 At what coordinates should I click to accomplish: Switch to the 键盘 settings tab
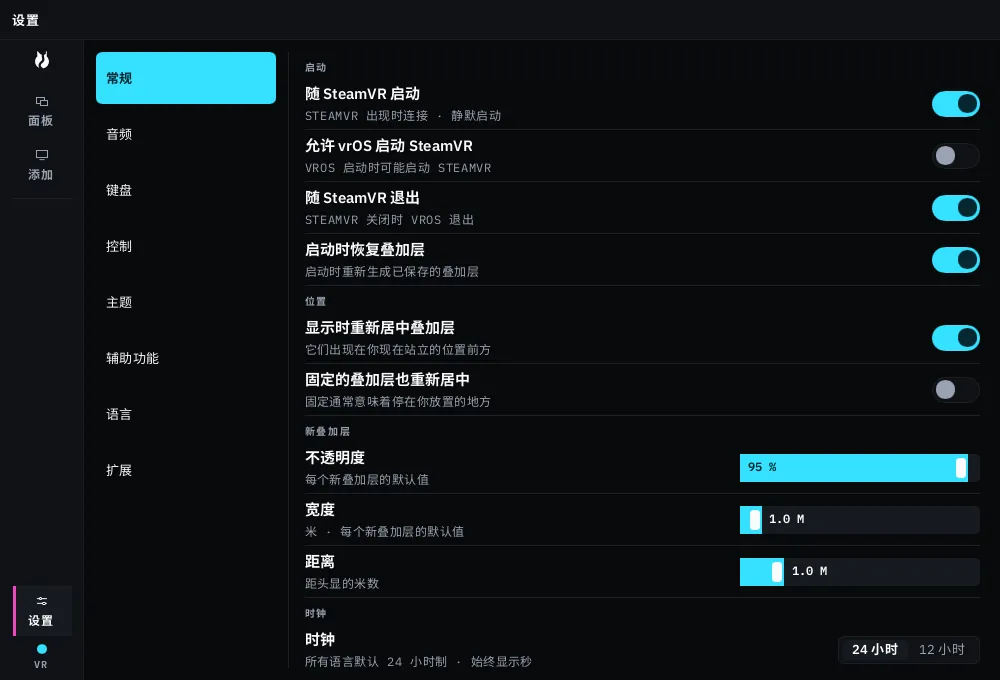(186, 190)
